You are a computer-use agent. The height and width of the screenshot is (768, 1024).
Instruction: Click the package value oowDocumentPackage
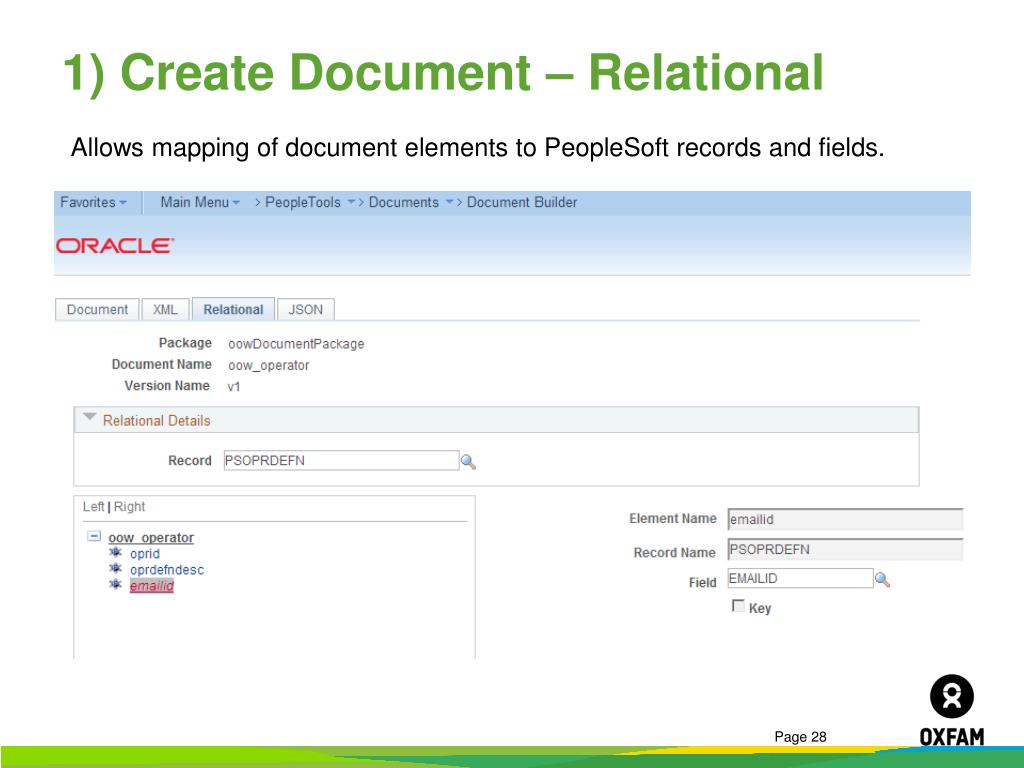(x=296, y=344)
